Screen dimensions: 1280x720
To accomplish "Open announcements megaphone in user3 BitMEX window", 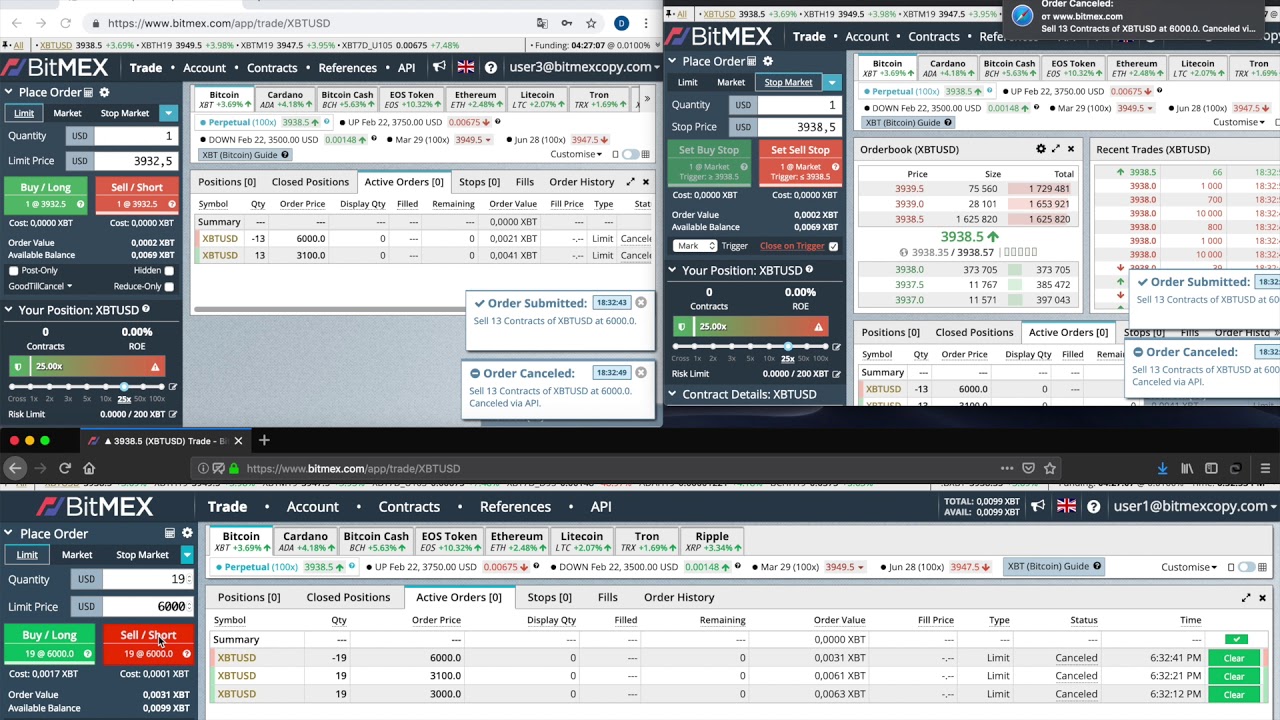I will [439, 67].
